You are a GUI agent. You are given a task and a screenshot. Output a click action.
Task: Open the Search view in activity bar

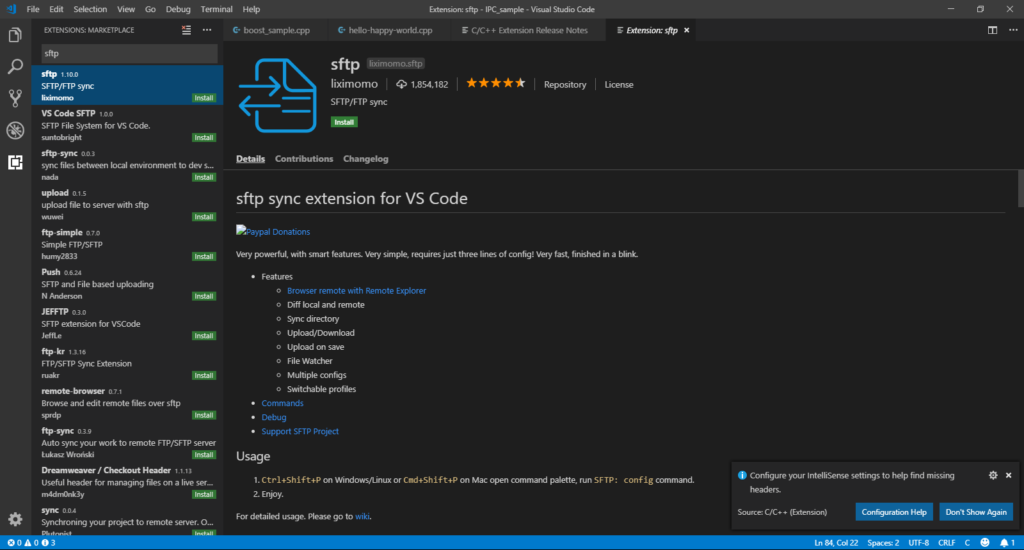(x=15, y=66)
